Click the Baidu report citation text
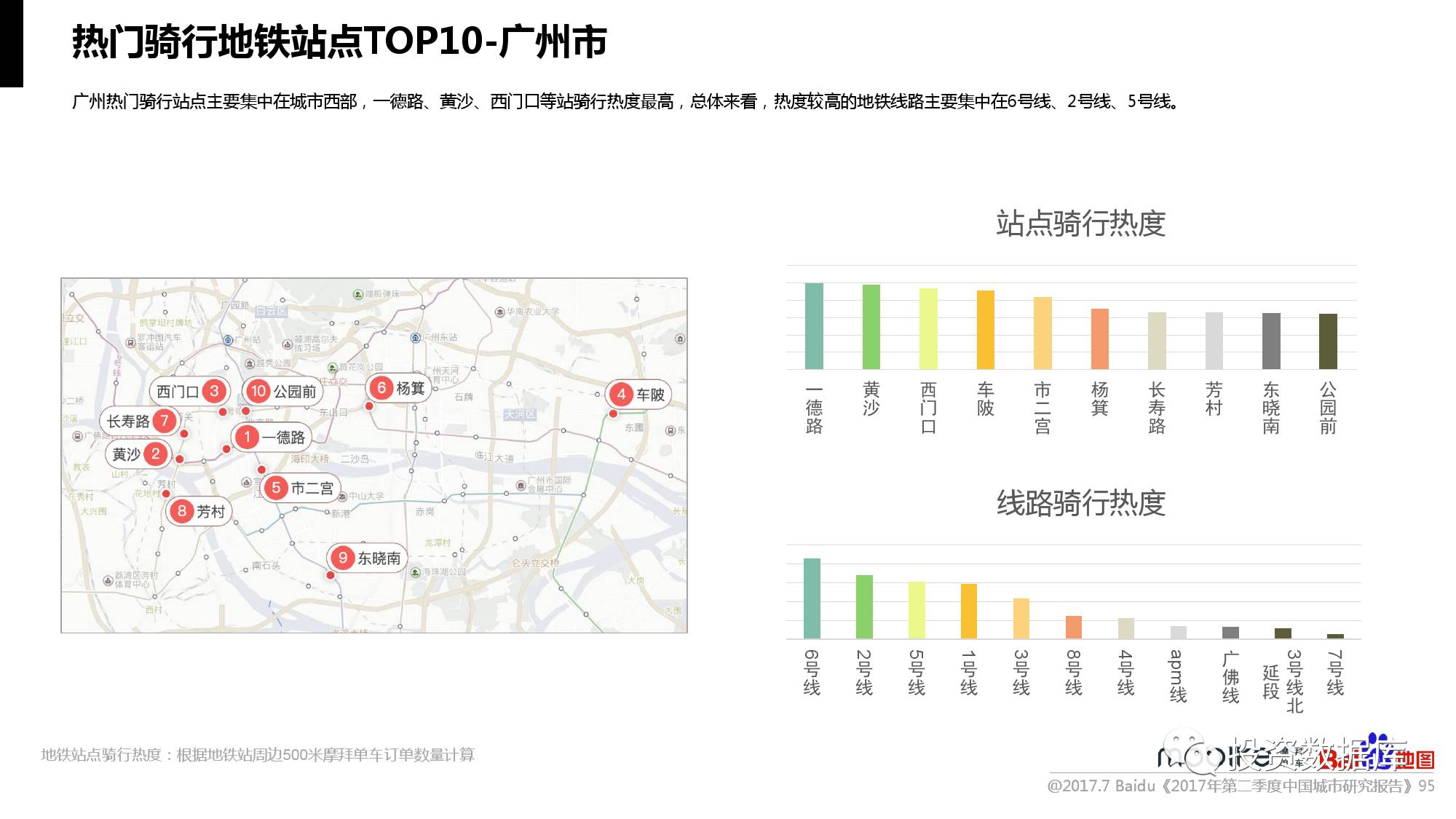The height and width of the screenshot is (819, 1456). (x=1240, y=786)
